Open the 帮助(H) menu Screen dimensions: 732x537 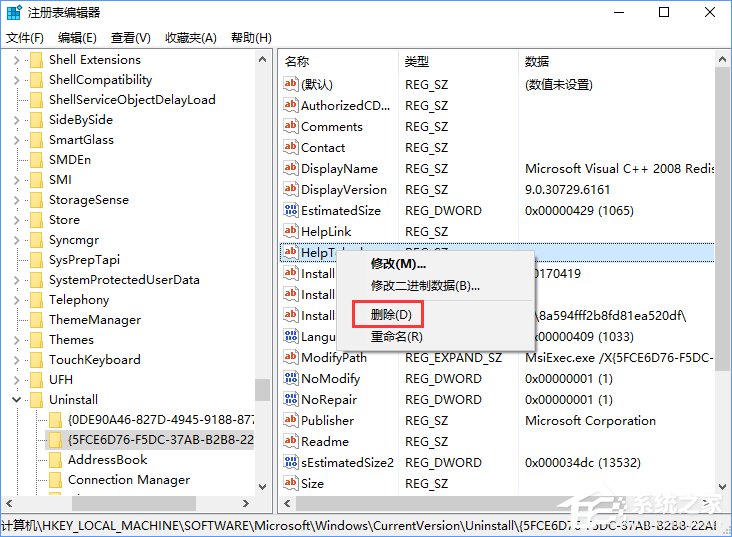click(251, 37)
